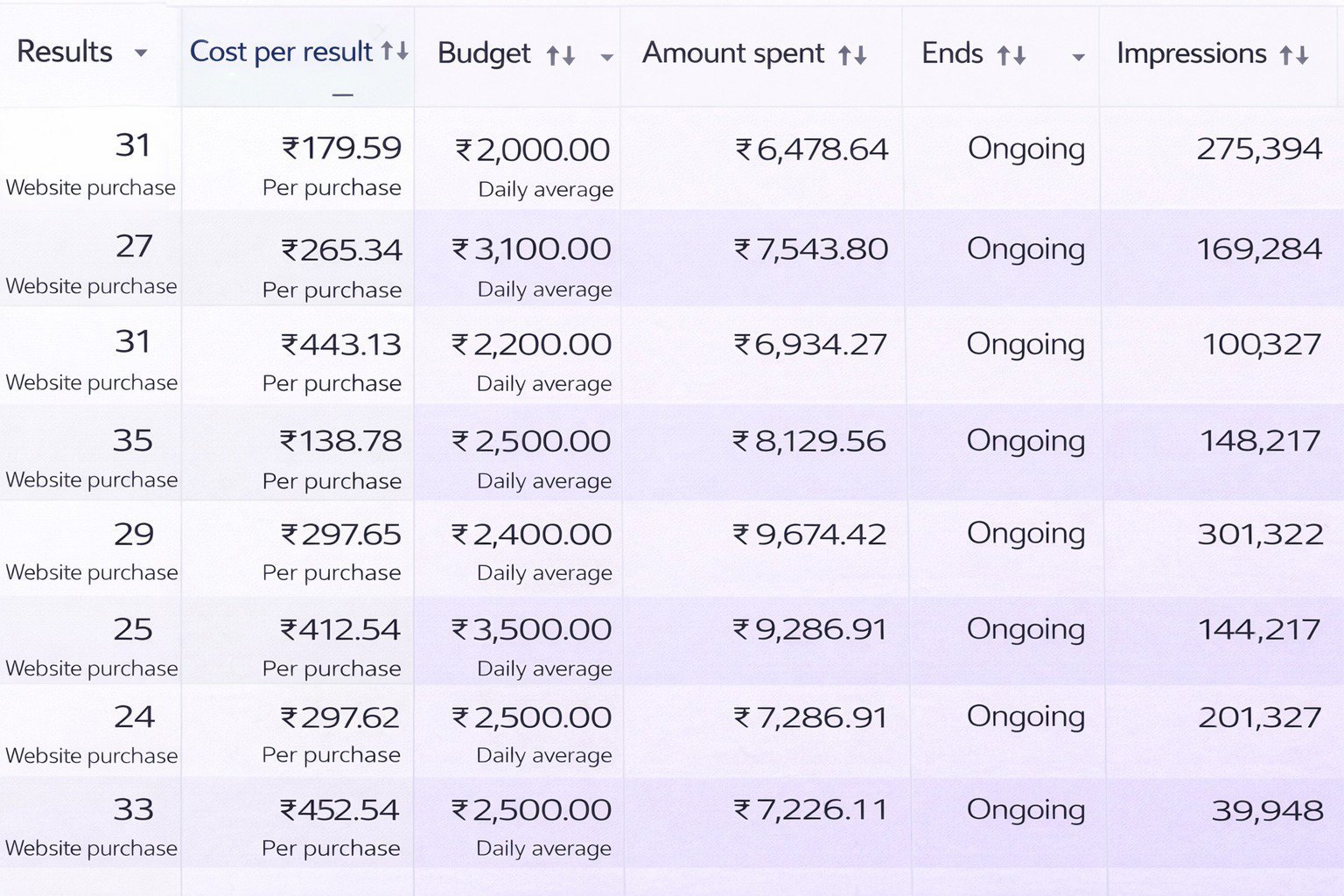Click the ₹8,129.56 amount spent value
The width and height of the screenshot is (1344, 896).
(x=811, y=441)
